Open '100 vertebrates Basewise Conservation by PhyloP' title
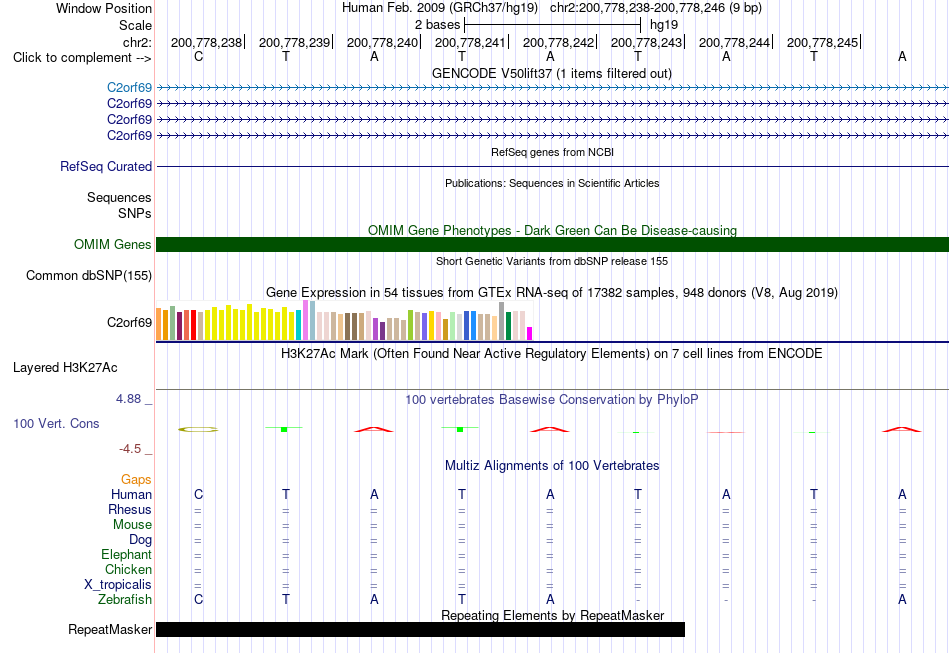Screen dimensions: 950x653 click(x=552, y=400)
